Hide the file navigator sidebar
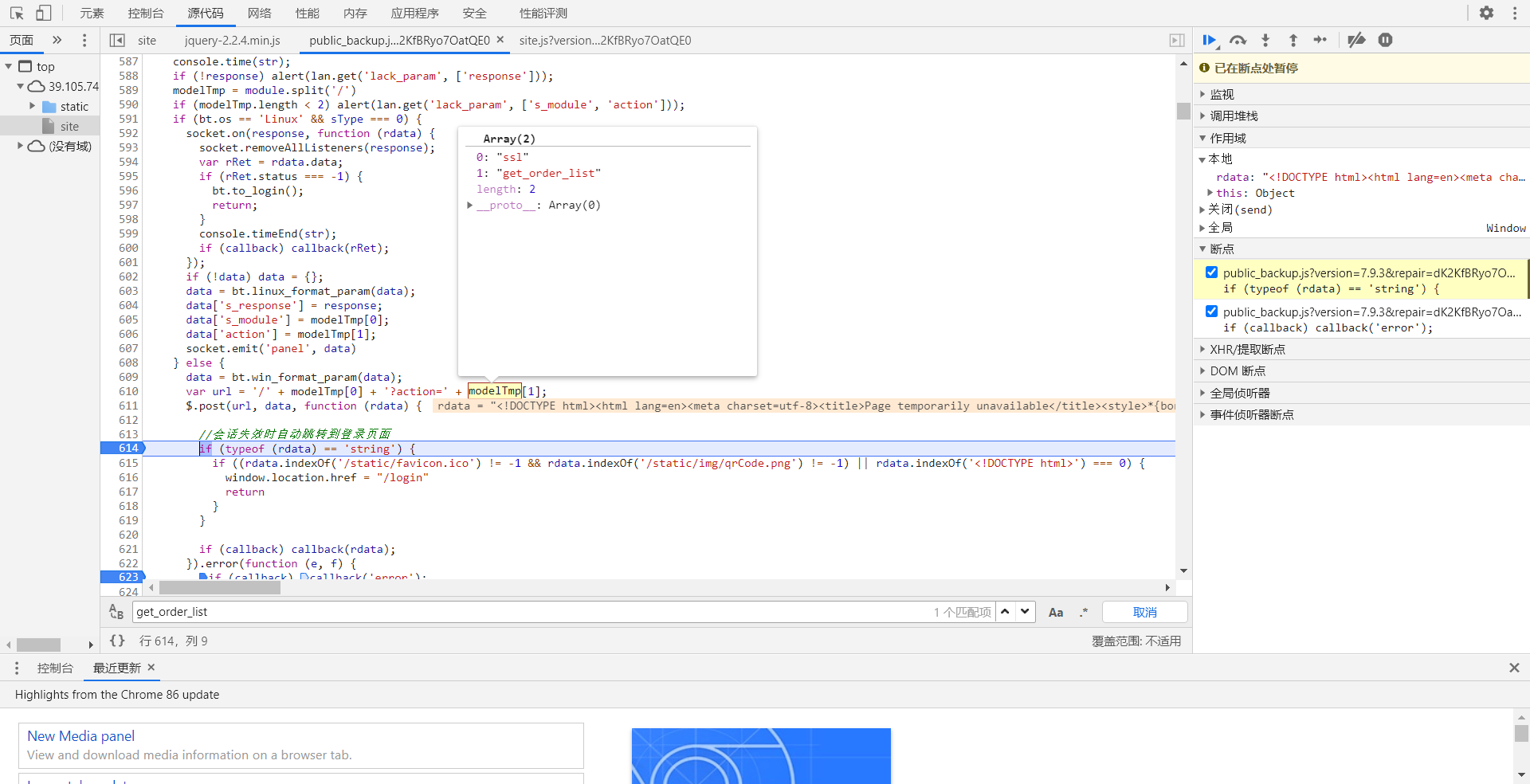The width and height of the screenshot is (1530, 784). pyautogui.click(x=117, y=40)
